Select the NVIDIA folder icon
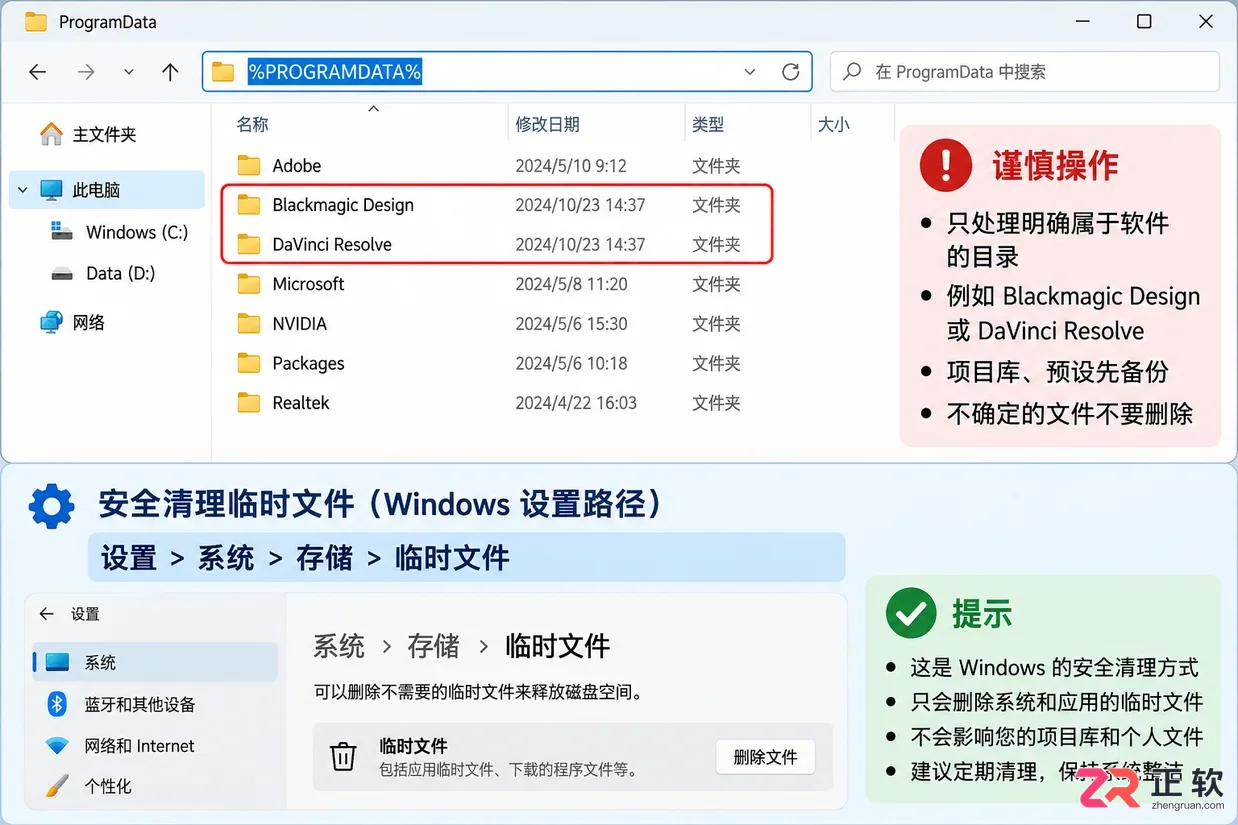 click(249, 323)
